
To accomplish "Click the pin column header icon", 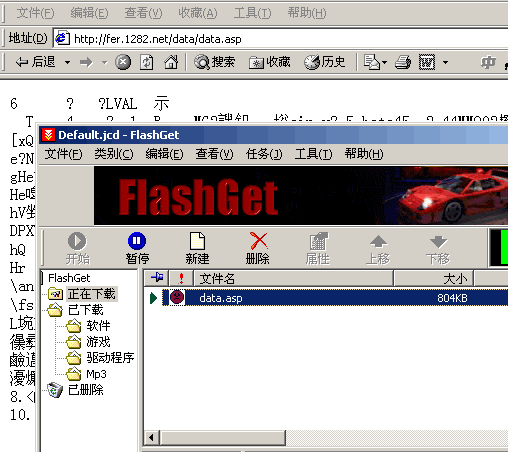I will (157, 277).
